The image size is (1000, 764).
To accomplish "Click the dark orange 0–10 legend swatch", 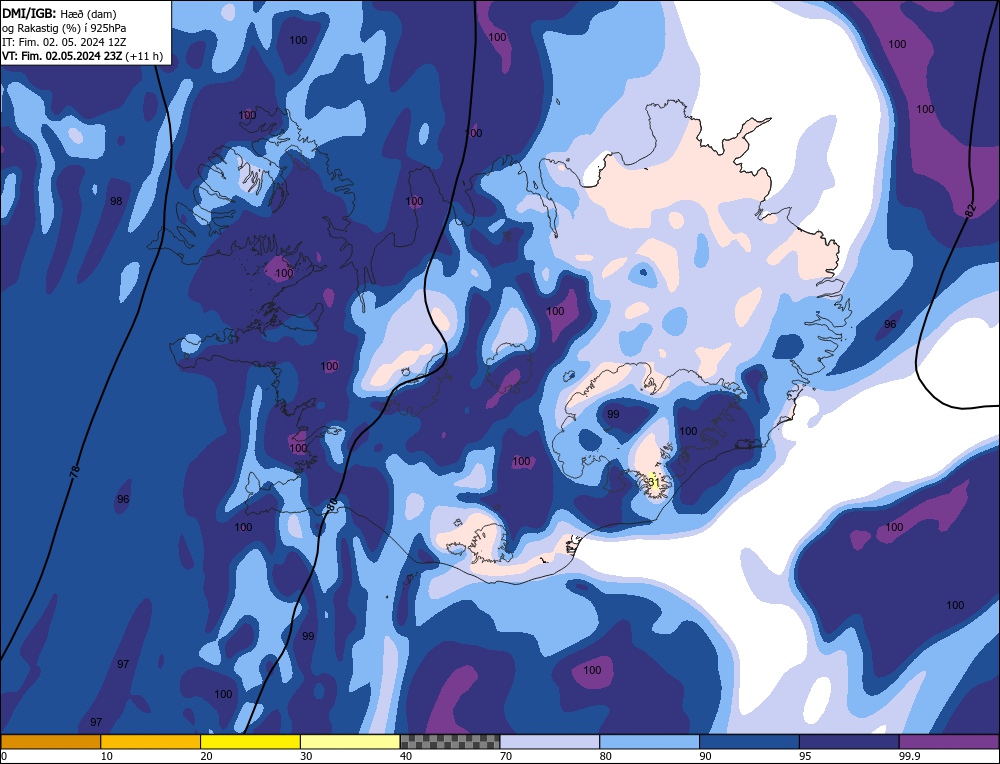I will [x=50, y=742].
